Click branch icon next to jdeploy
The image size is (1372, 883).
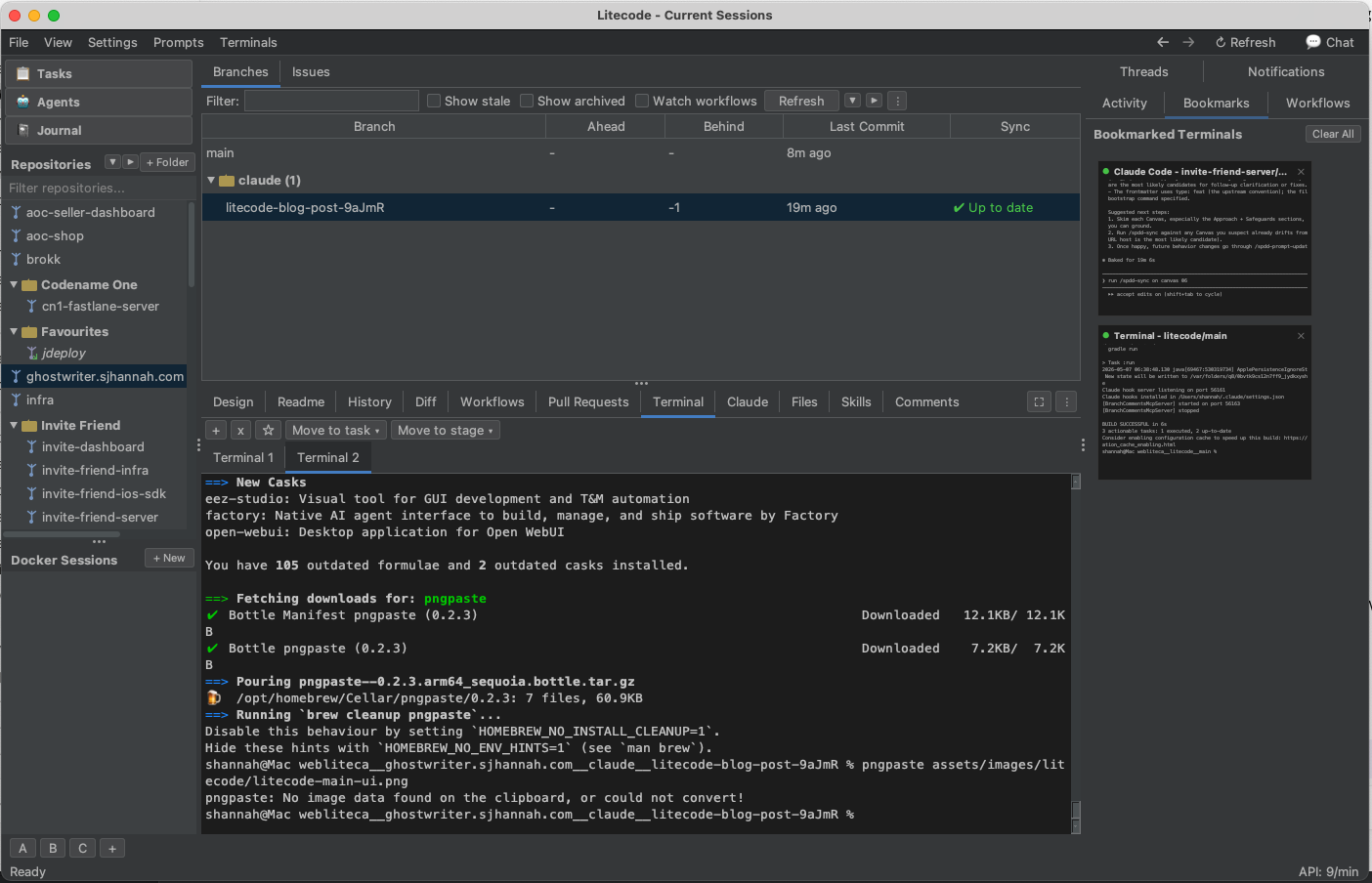coord(31,353)
